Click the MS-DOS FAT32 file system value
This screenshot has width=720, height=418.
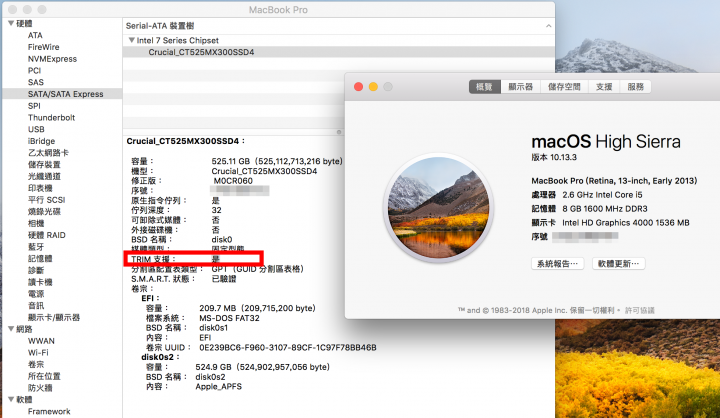point(229,318)
